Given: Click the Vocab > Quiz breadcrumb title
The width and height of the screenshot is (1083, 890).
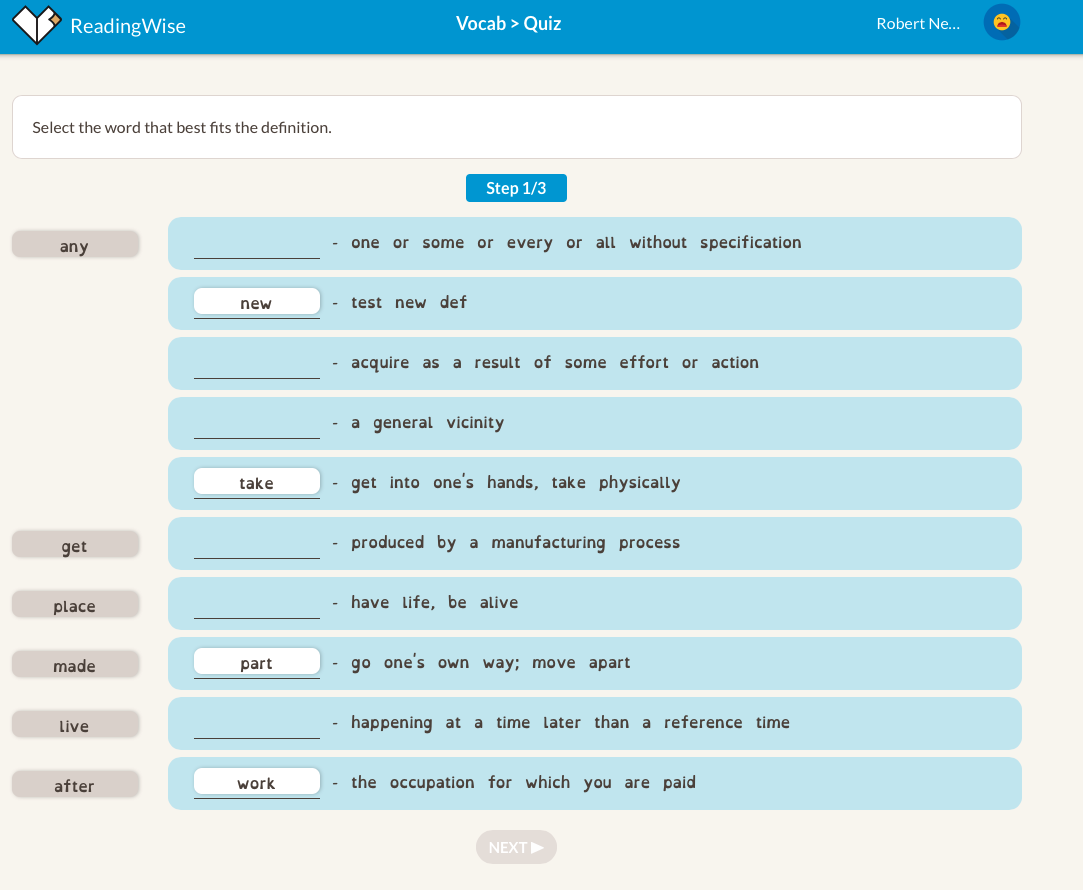Looking at the screenshot, I should [x=508, y=23].
